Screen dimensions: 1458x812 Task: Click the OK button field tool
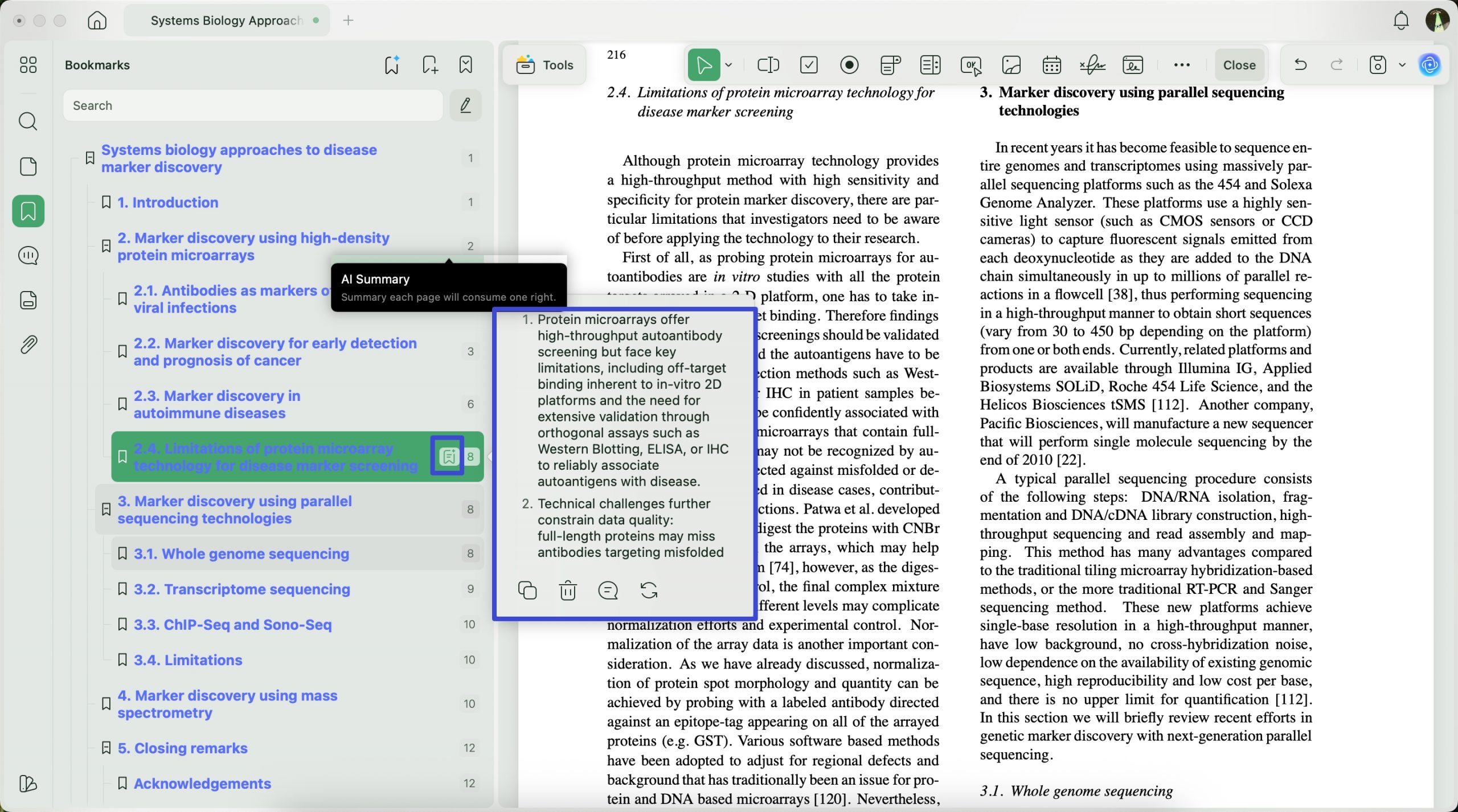click(x=970, y=65)
